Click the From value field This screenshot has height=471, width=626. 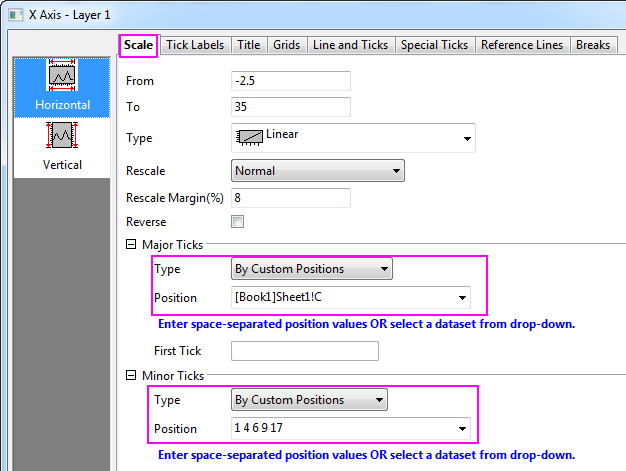290,81
